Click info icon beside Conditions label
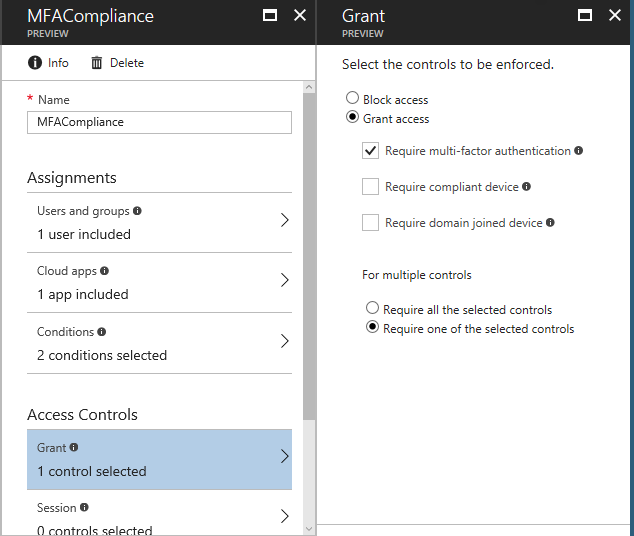Viewport: 634px width, 536px height. point(101,331)
